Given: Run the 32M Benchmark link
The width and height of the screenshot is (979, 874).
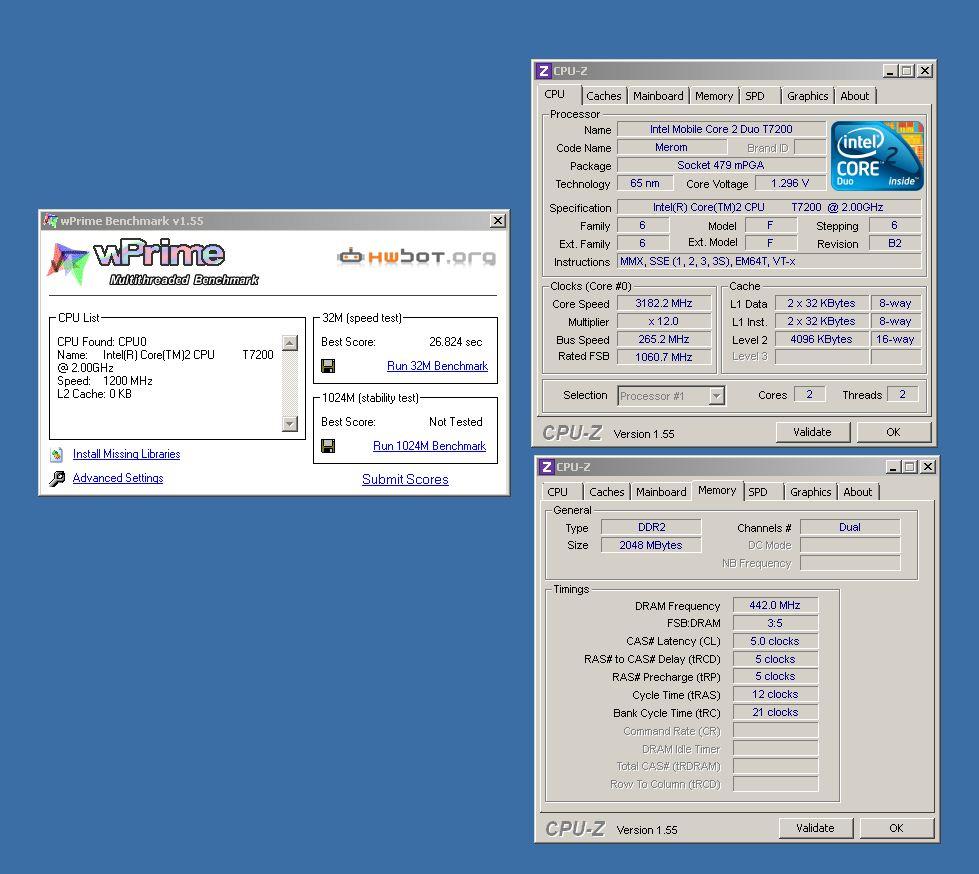Looking at the screenshot, I should pyautogui.click(x=437, y=366).
